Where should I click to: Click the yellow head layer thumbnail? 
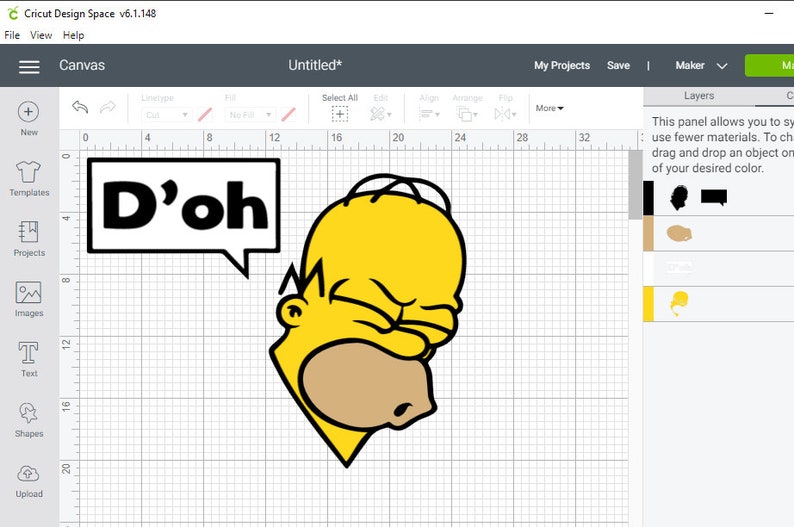[679, 304]
